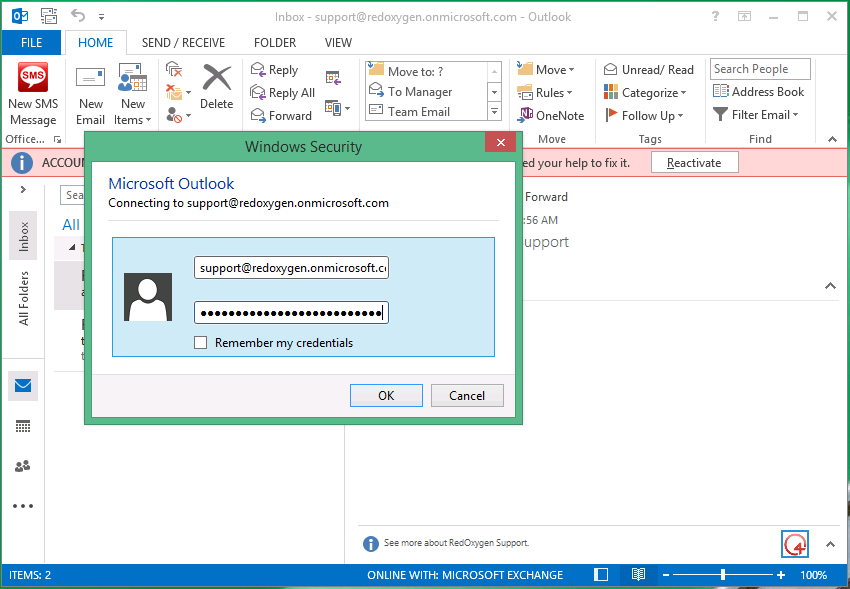850x589 pixels.
Task: Click the info icon in the account notification bar
Action: [x=22, y=163]
